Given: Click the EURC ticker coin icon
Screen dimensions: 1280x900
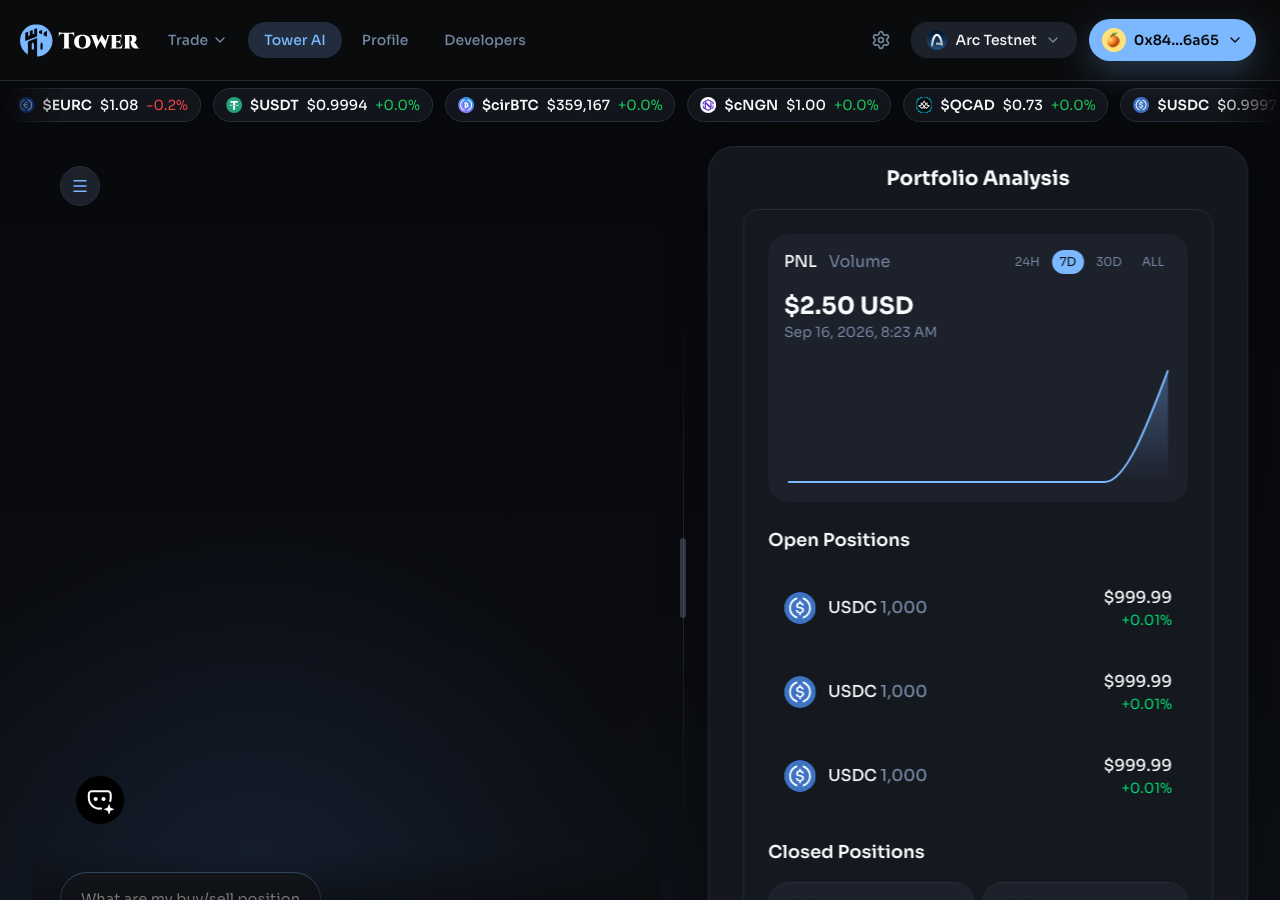Looking at the screenshot, I should (27, 105).
